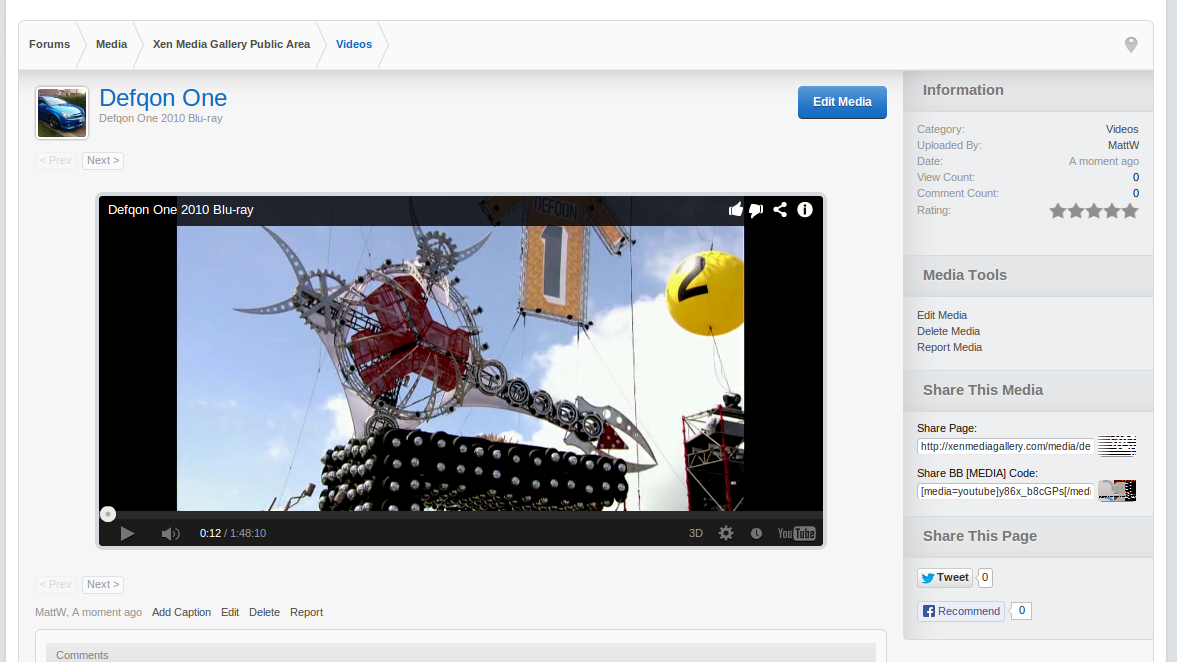Open MattW link under video

point(50,612)
